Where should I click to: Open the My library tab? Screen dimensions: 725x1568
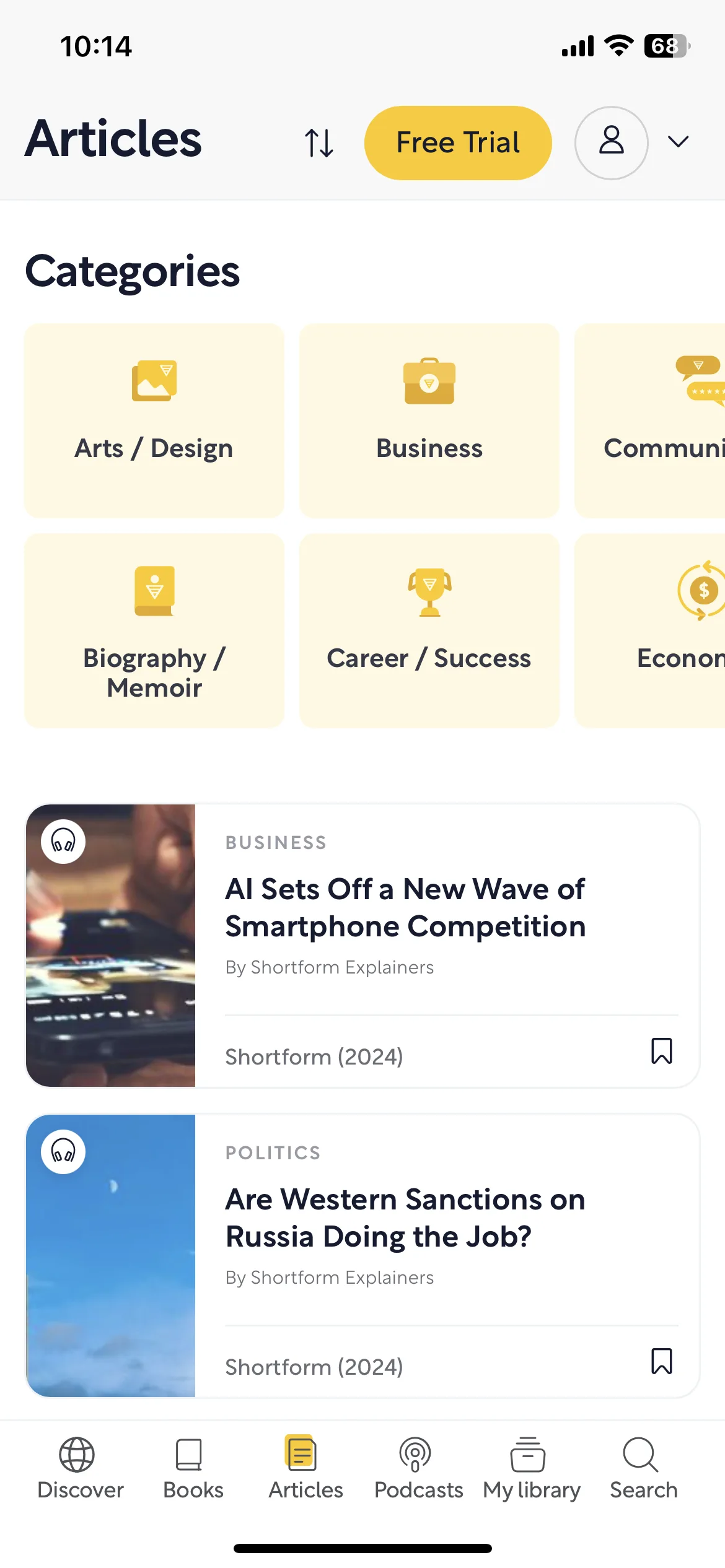(531, 1468)
